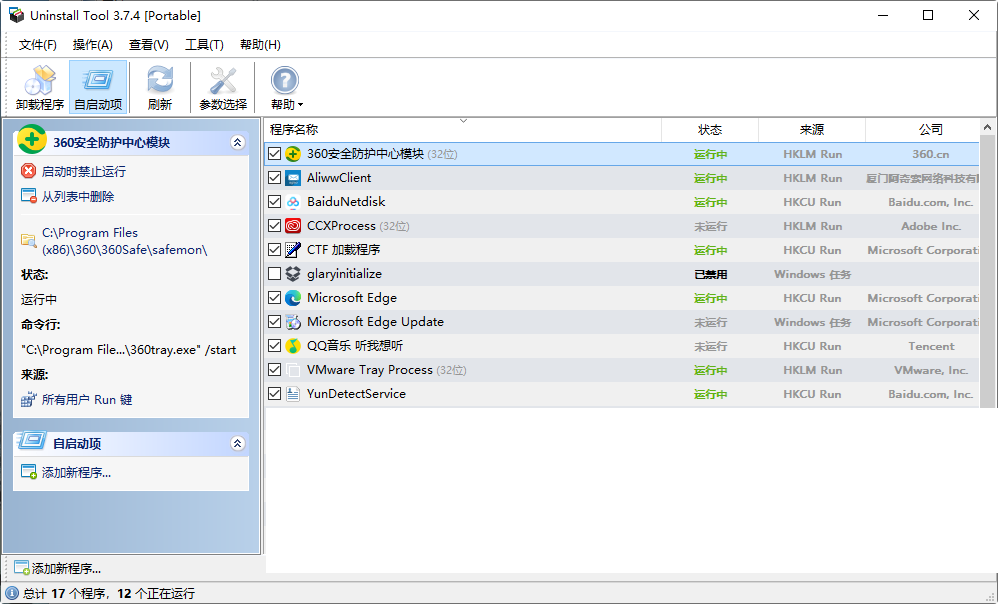Click the CTF 加载程序 row icon
This screenshot has width=998, height=604.
coord(293,250)
